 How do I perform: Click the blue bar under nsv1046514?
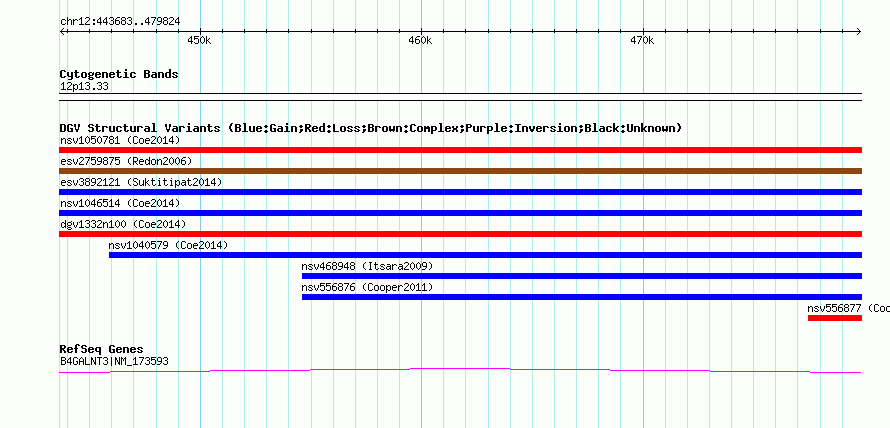[460, 213]
